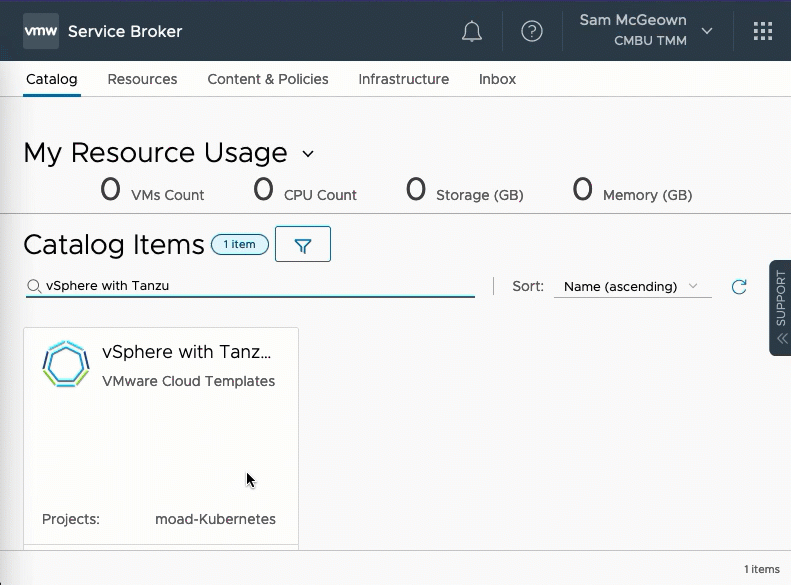Select the Catalog tab
This screenshot has height=585, width=791.
coord(51,79)
